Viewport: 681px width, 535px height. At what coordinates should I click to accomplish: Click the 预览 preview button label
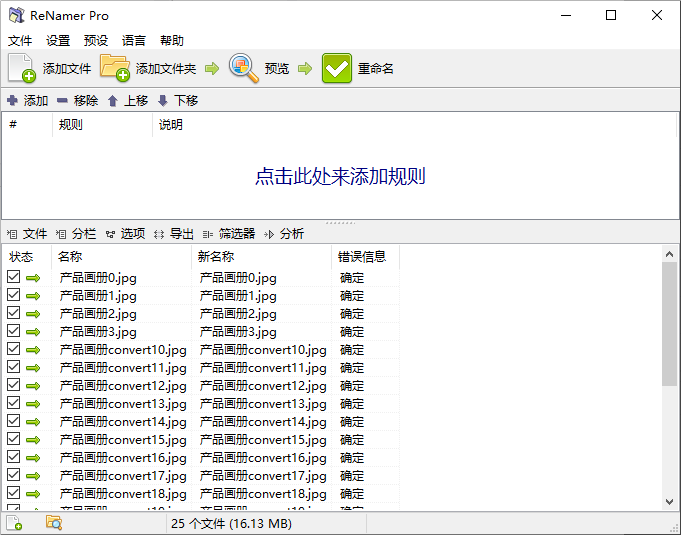(277, 69)
